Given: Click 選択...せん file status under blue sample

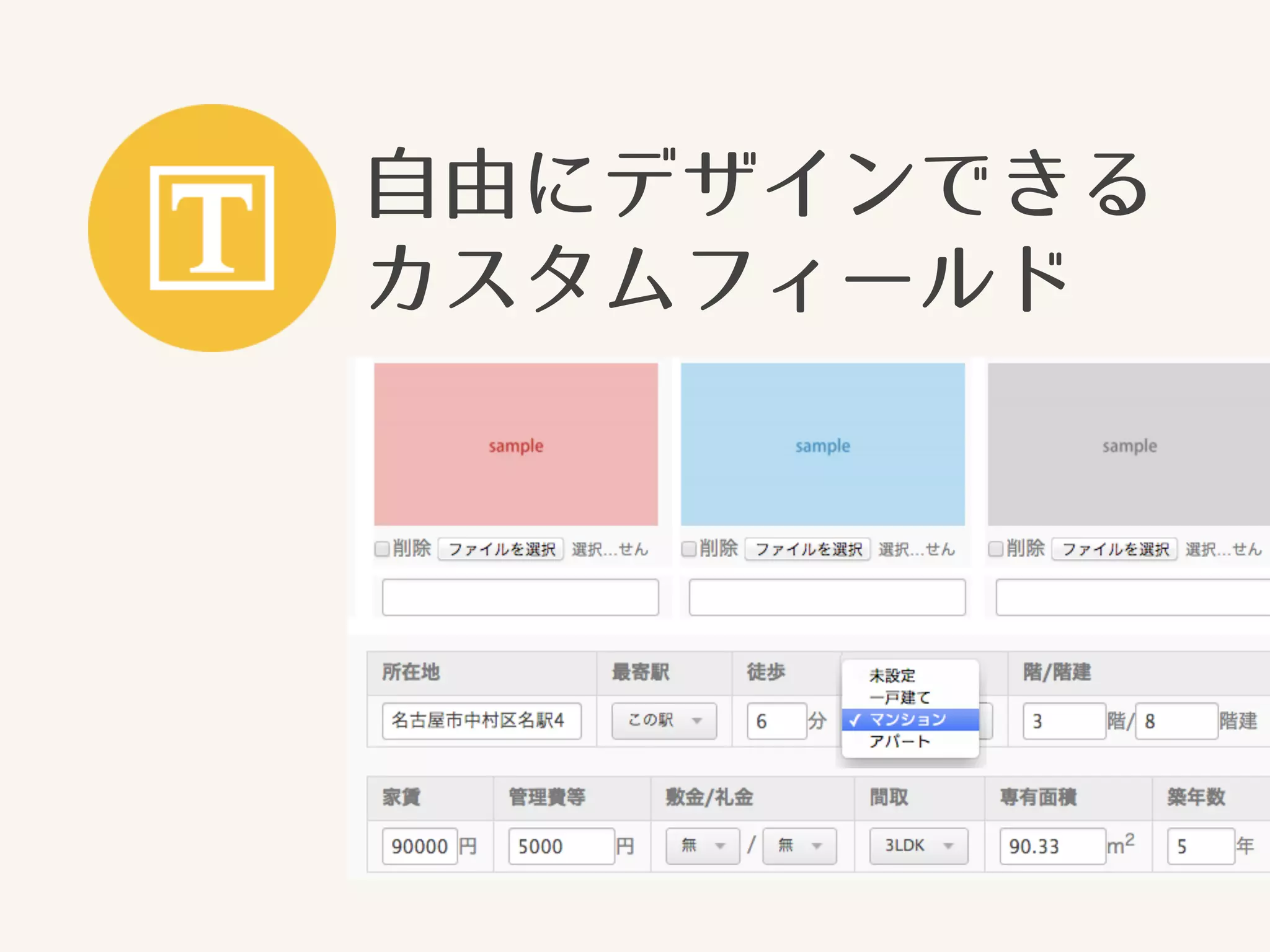Looking at the screenshot, I should tap(917, 549).
